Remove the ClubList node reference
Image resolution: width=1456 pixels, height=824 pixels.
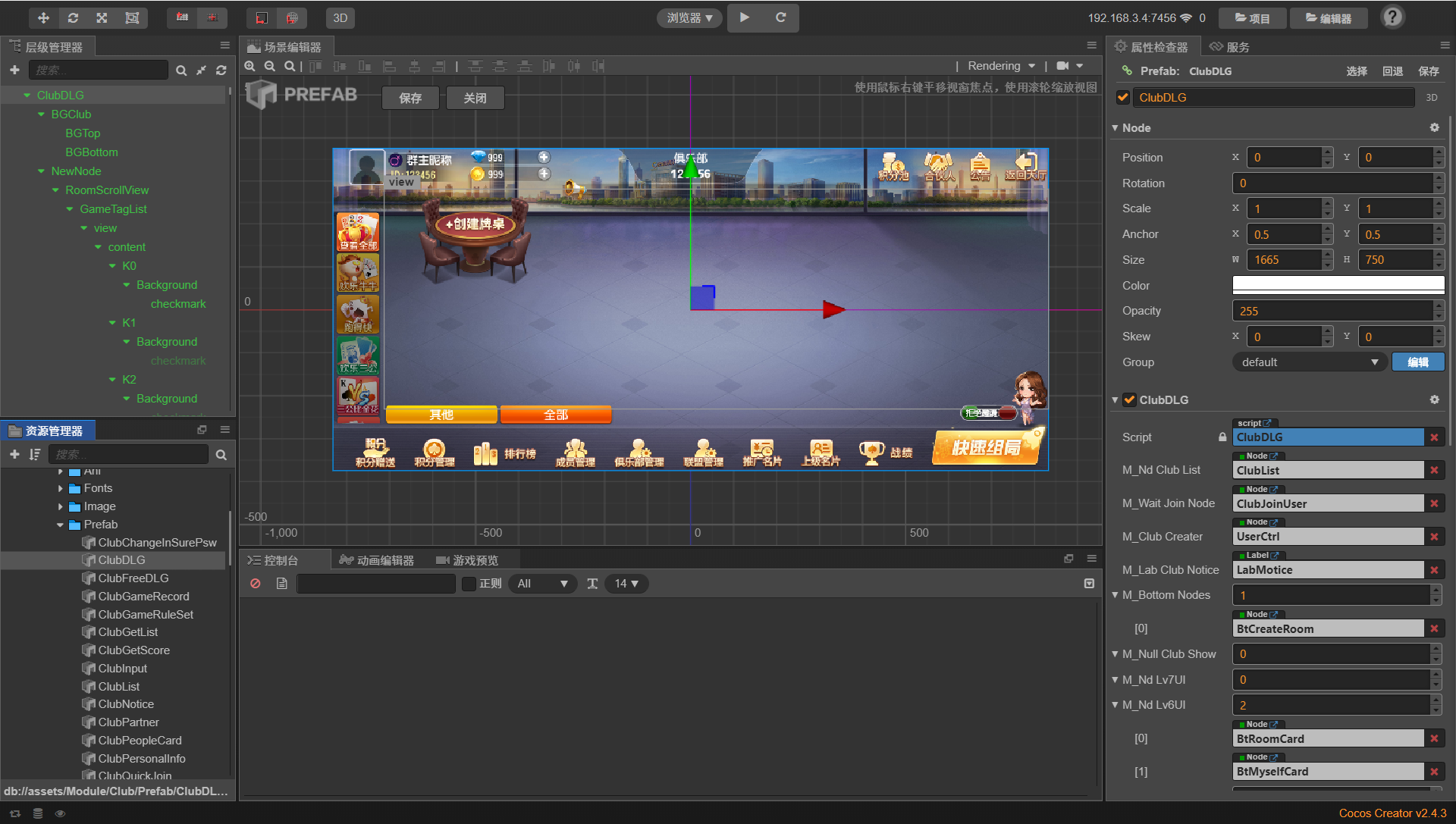[1434, 471]
